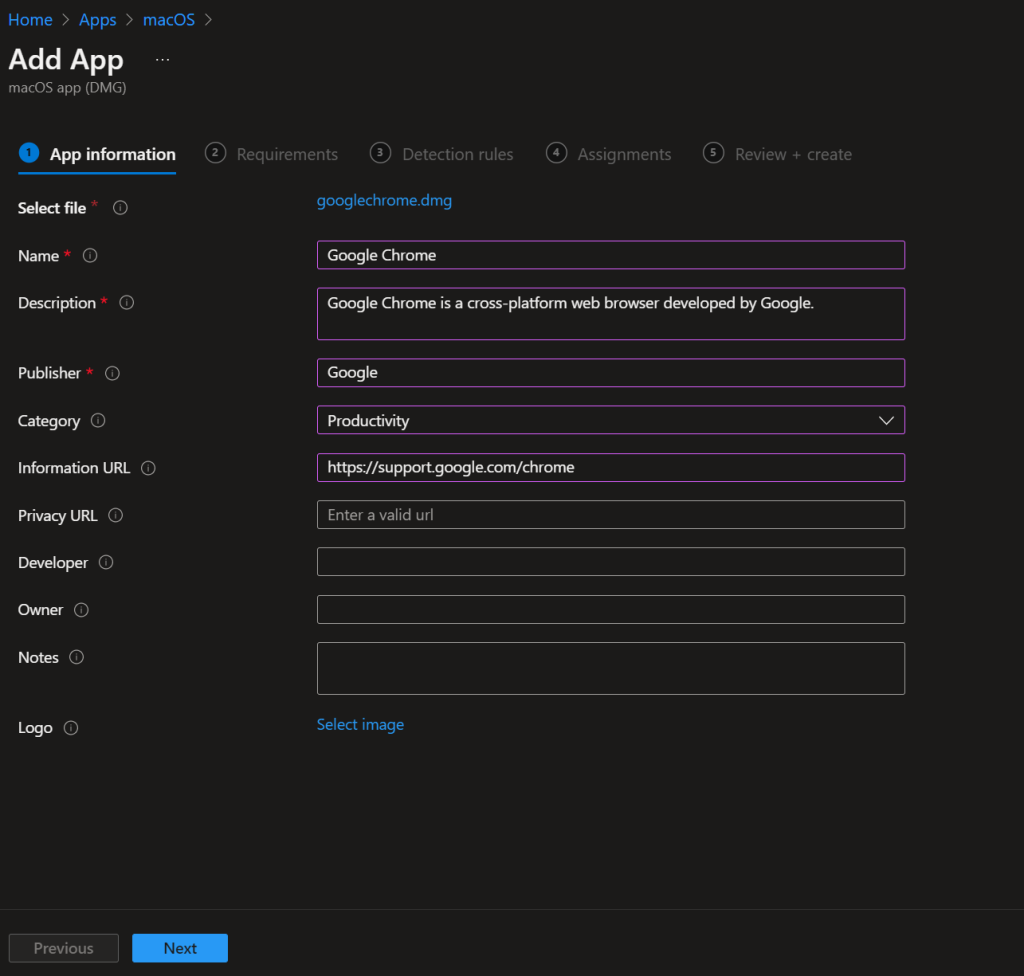Click the Publisher info icon
This screenshot has height=976, width=1024.
(x=112, y=373)
